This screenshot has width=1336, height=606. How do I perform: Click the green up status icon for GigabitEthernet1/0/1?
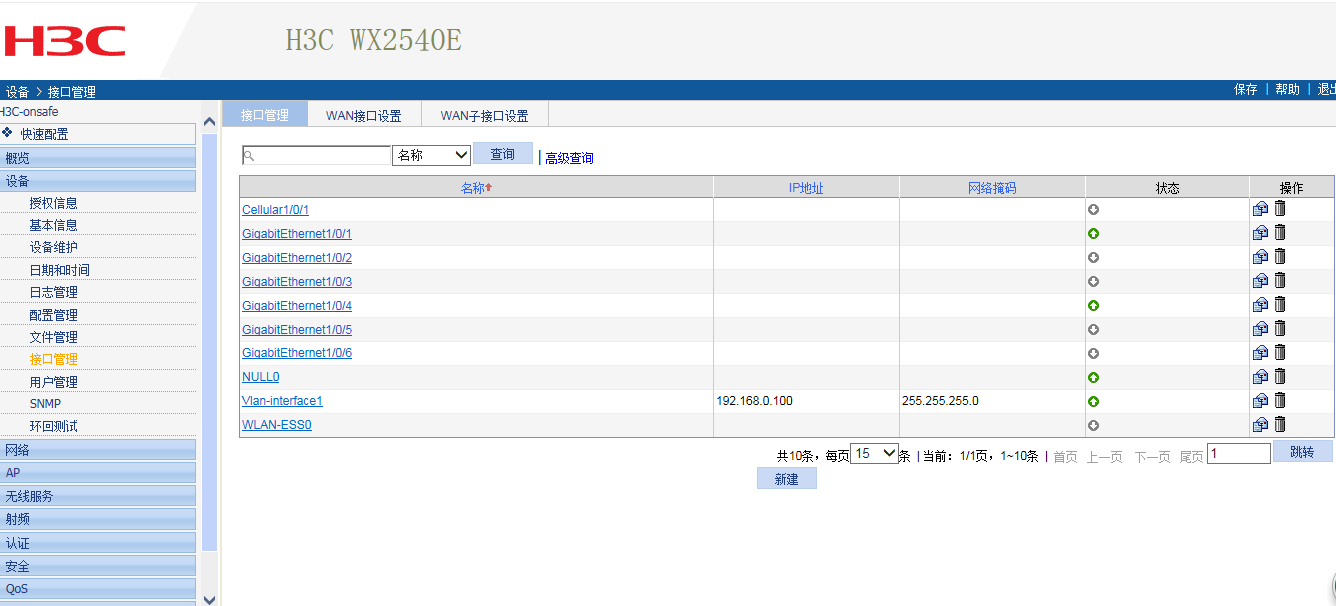1094,234
